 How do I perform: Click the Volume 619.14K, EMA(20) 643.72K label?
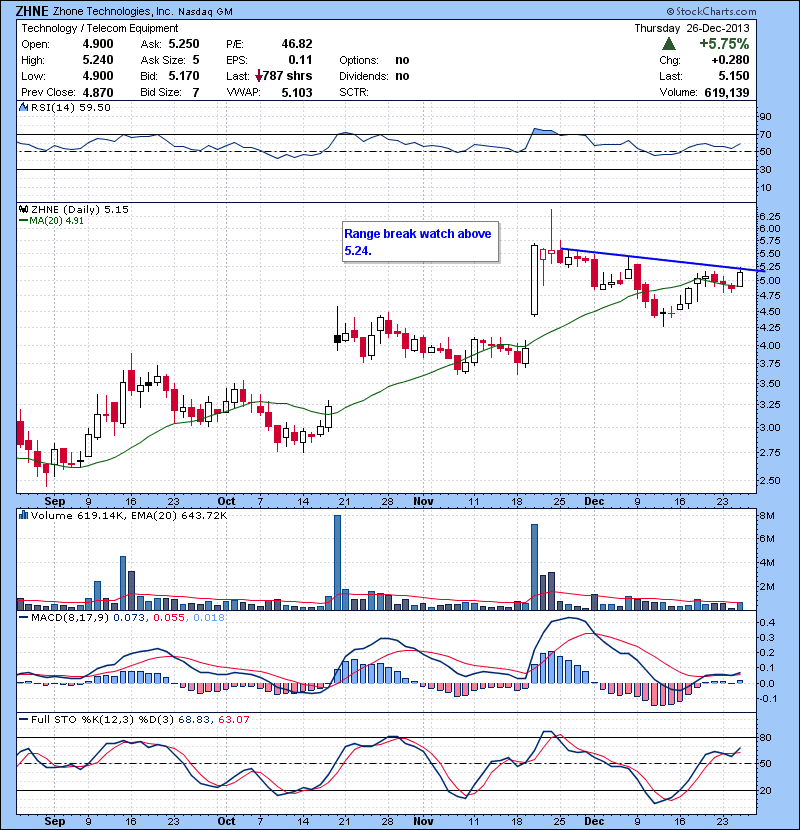[x=129, y=515]
